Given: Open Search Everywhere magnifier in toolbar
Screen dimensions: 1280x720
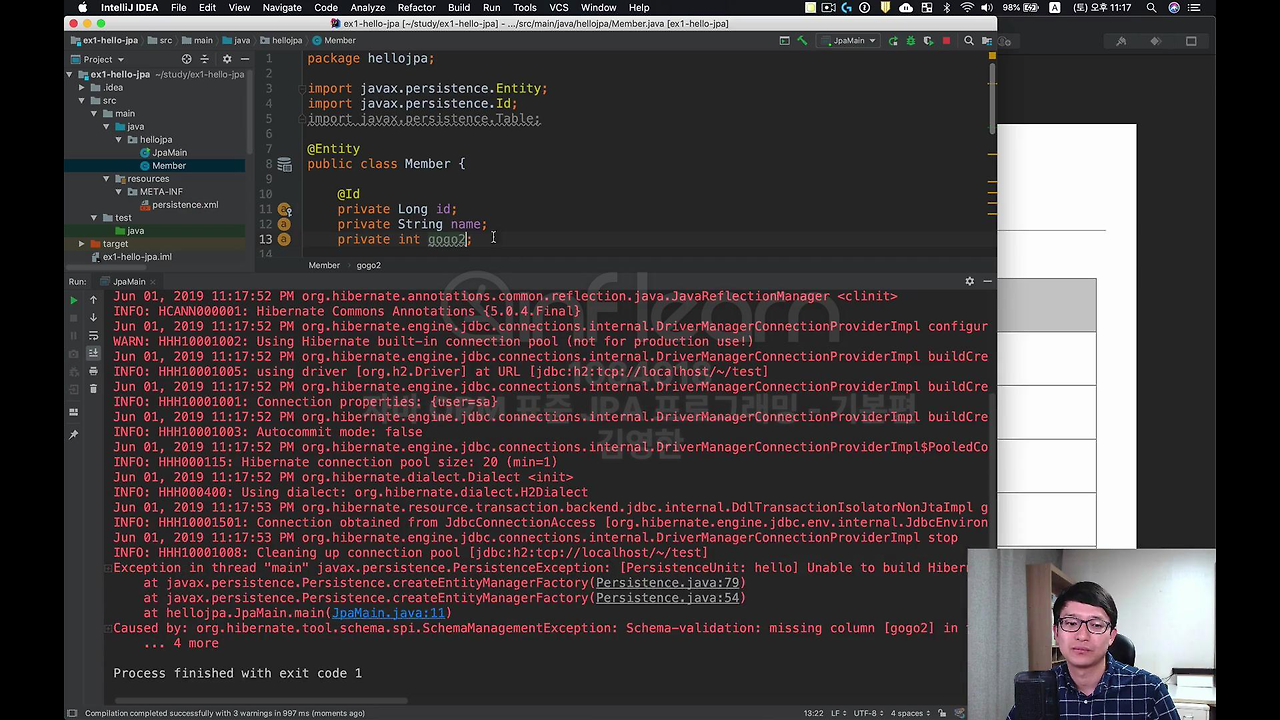Looking at the screenshot, I should click(x=968, y=41).
